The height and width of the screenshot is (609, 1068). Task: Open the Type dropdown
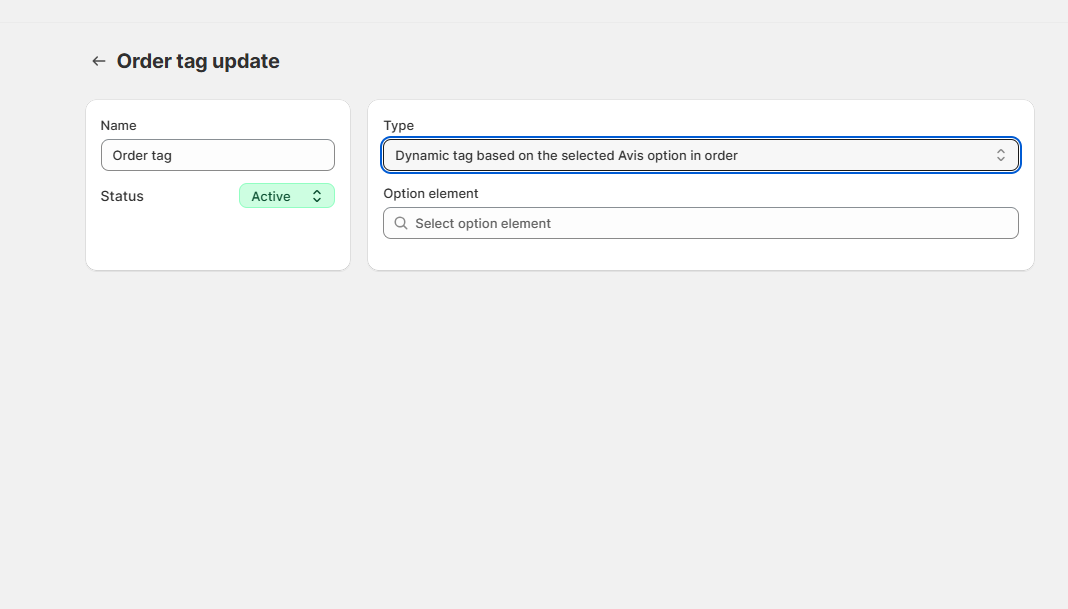tap(700, 155)
